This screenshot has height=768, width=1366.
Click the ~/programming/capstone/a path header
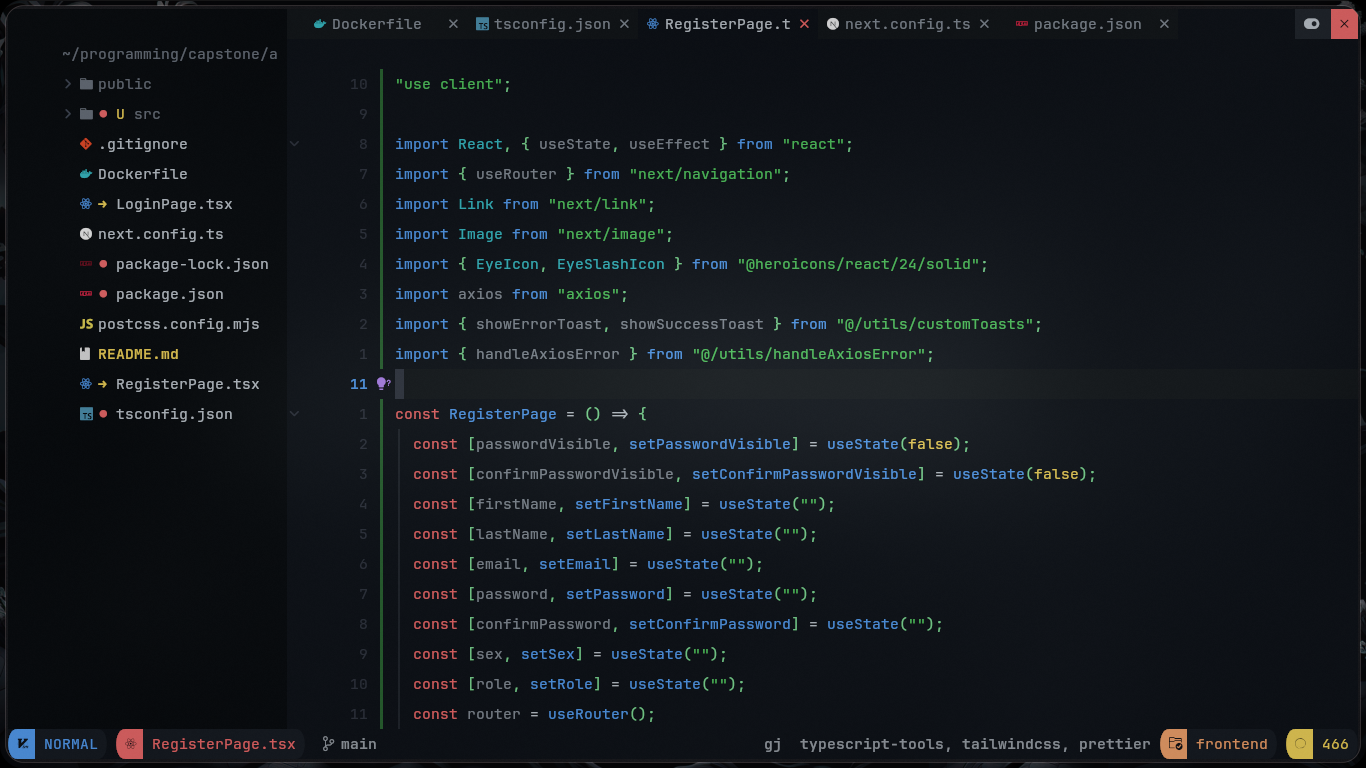[x=169, y=54]
